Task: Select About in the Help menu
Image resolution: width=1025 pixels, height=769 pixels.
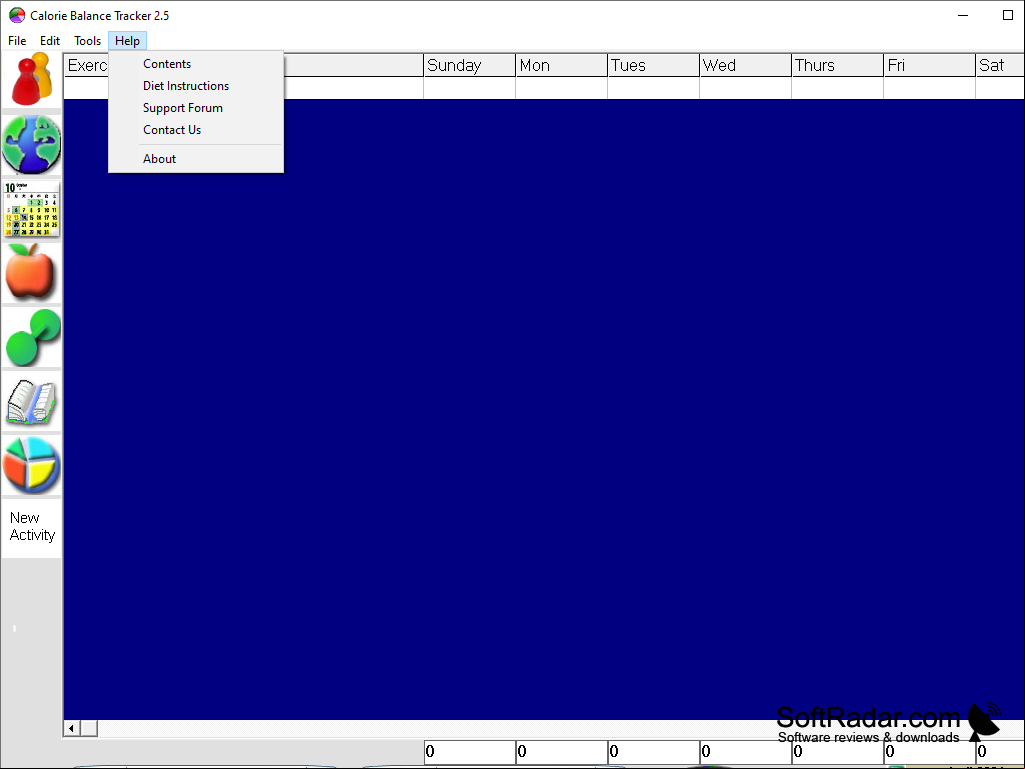Action: point(196,159)
